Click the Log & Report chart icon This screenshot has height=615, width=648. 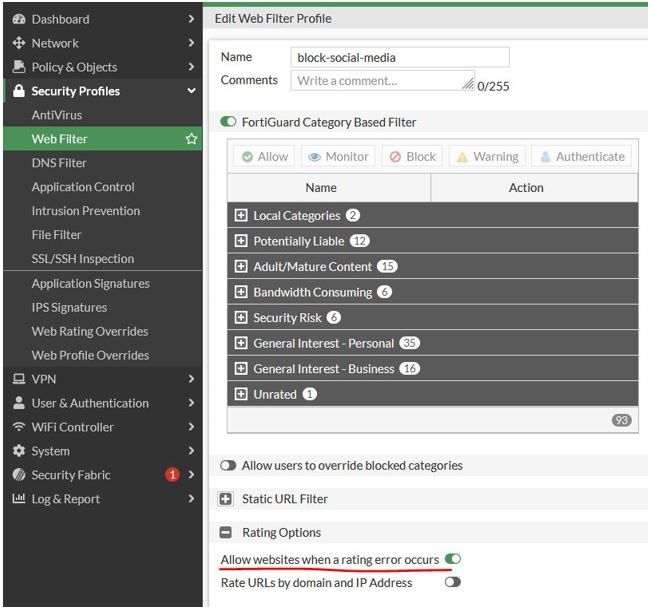(18, 499)
